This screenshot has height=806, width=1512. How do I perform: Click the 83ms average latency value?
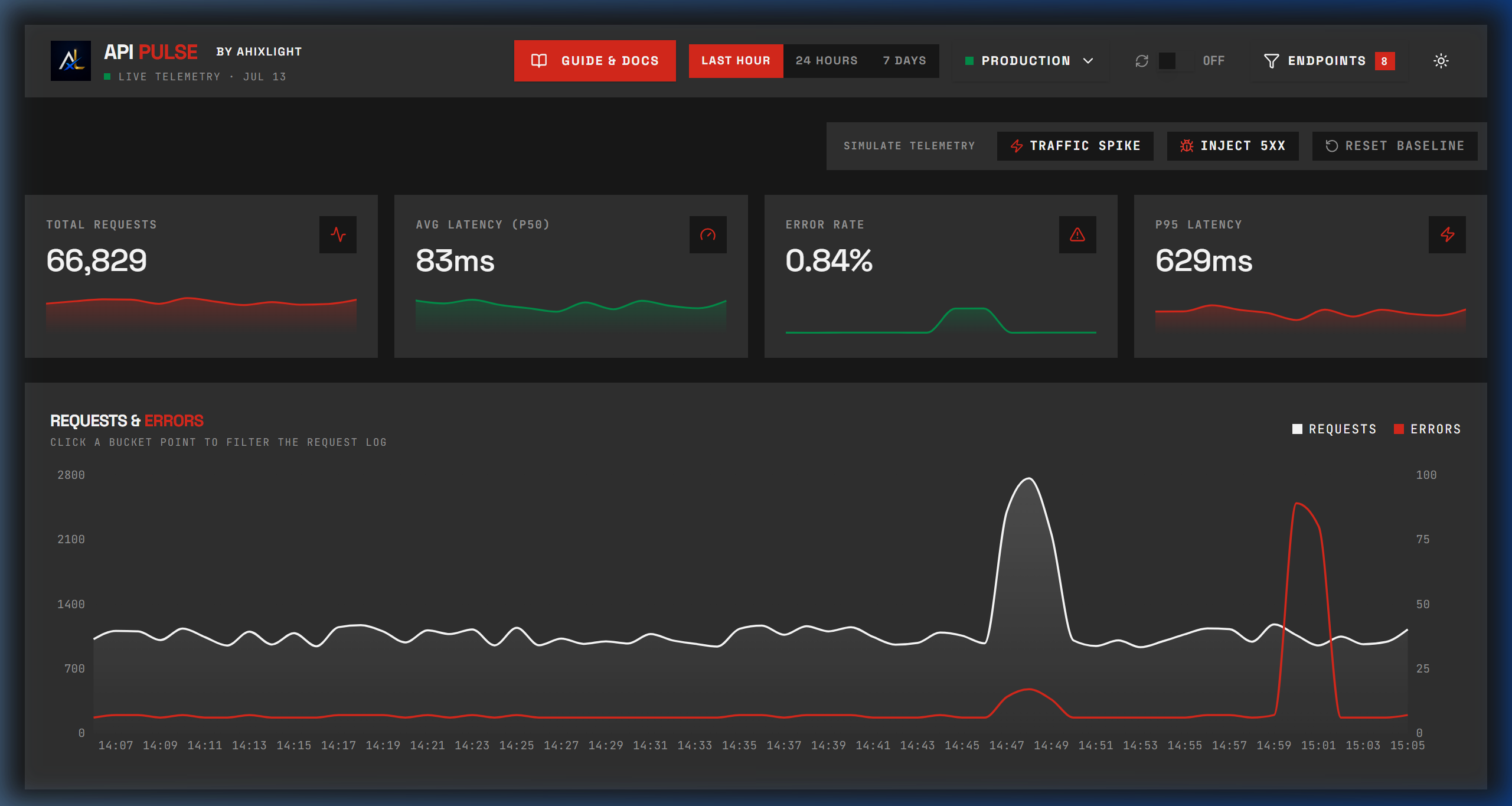(x=455, y=260)
